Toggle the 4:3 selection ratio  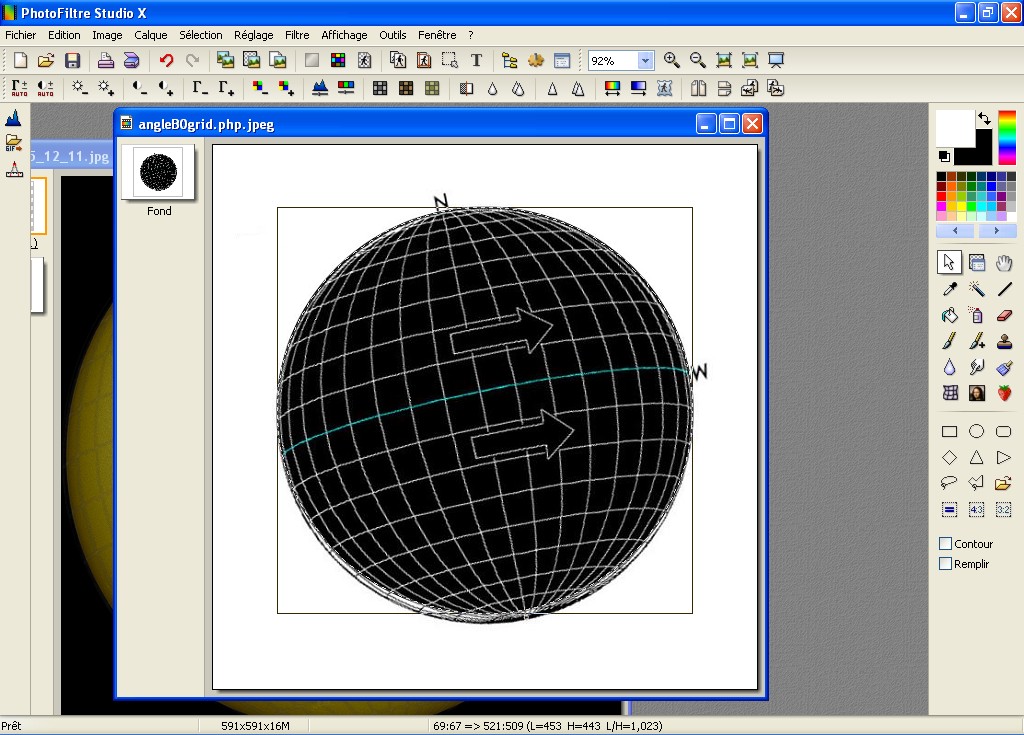(976, 510)
